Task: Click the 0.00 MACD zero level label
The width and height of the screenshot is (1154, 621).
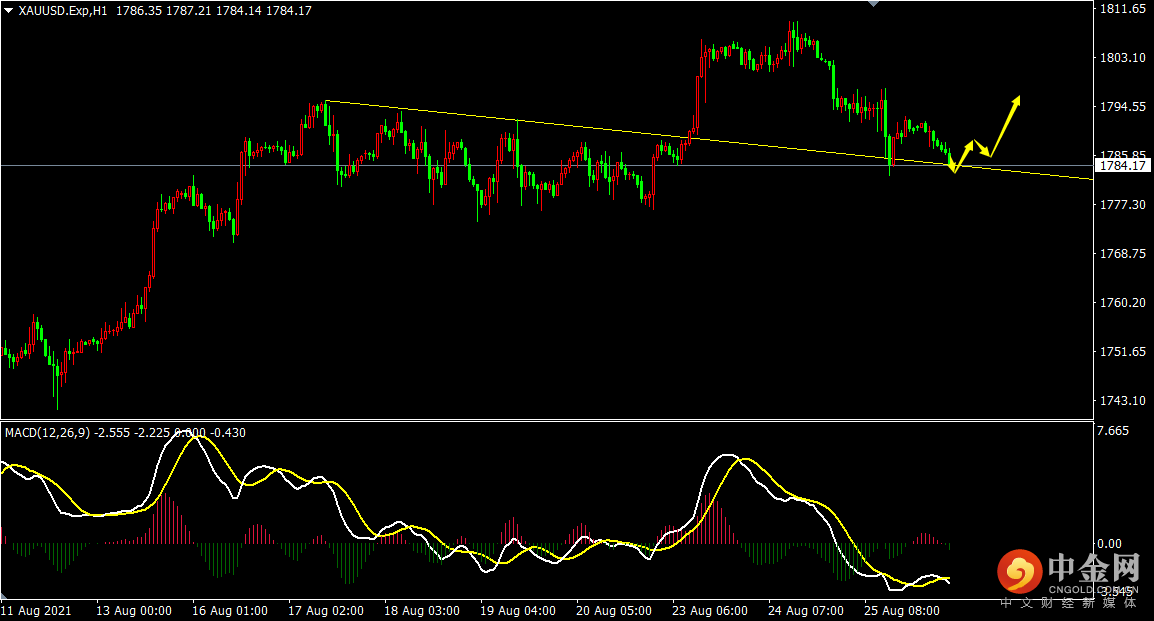Action: point(1109,544)
